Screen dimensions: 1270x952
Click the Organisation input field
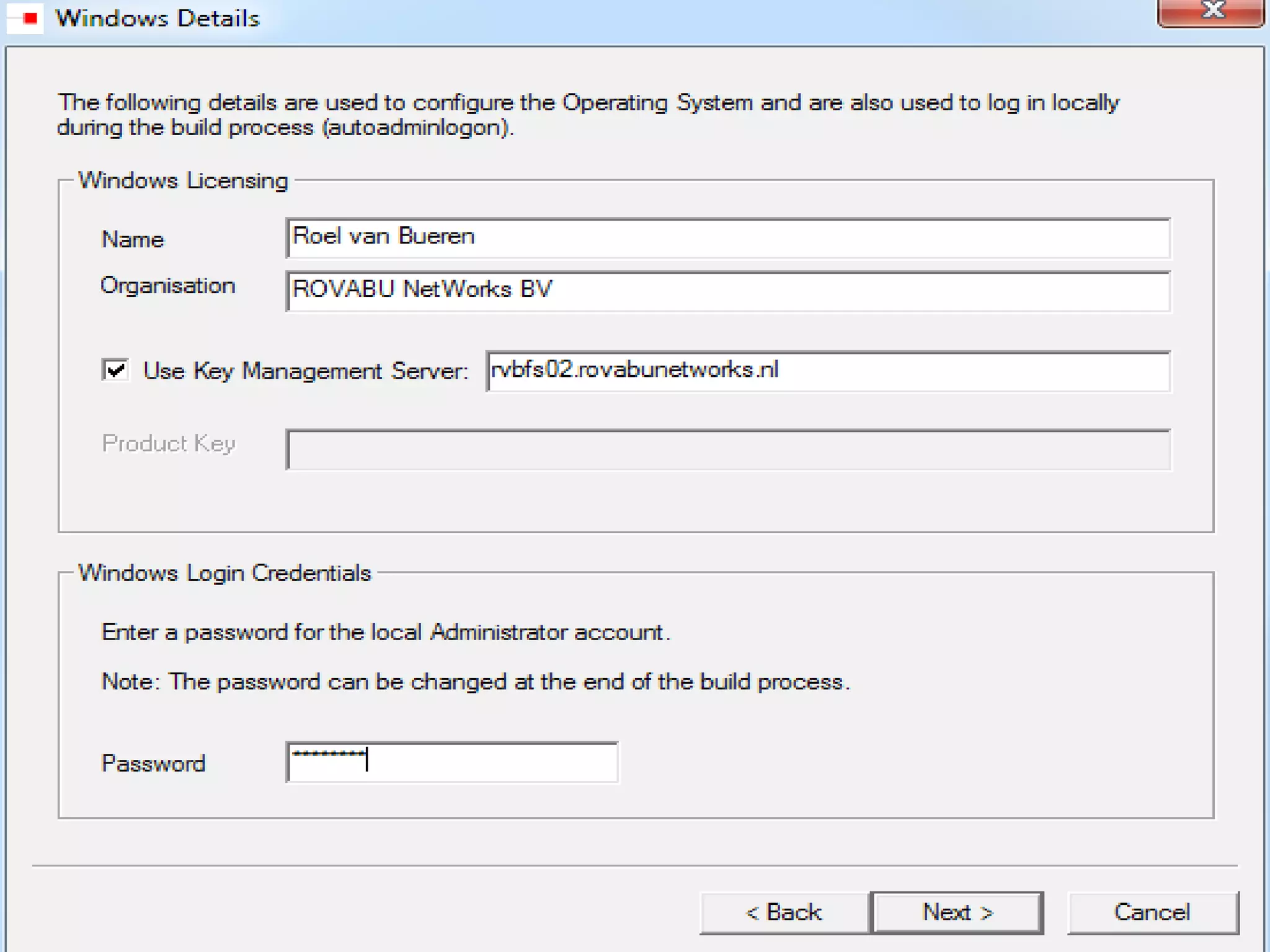728,291
